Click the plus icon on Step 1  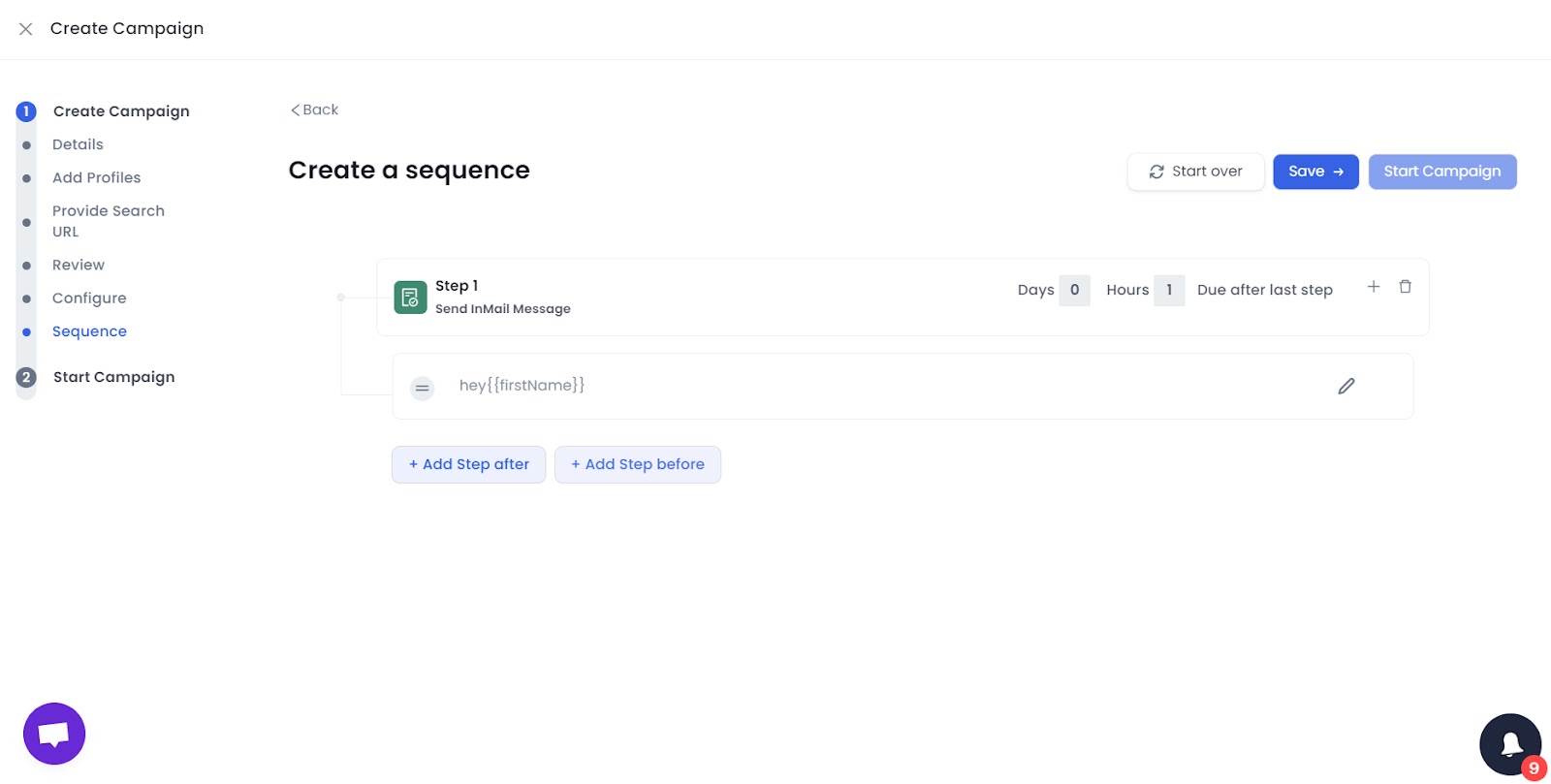coord(1373,287)
